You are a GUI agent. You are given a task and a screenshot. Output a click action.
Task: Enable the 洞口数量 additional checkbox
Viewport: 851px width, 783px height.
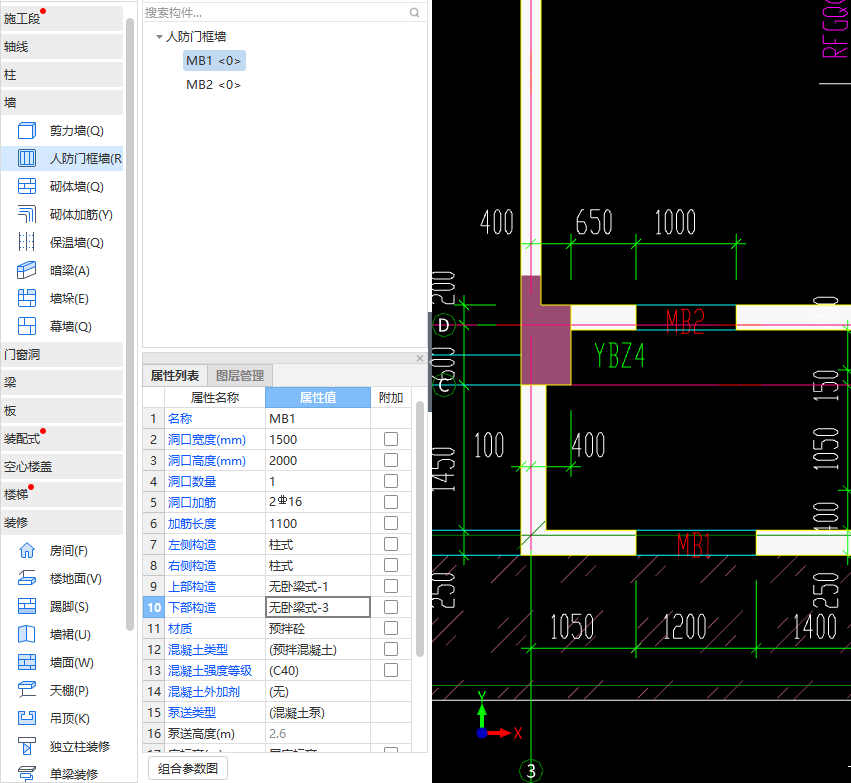(x=391, y=481)
